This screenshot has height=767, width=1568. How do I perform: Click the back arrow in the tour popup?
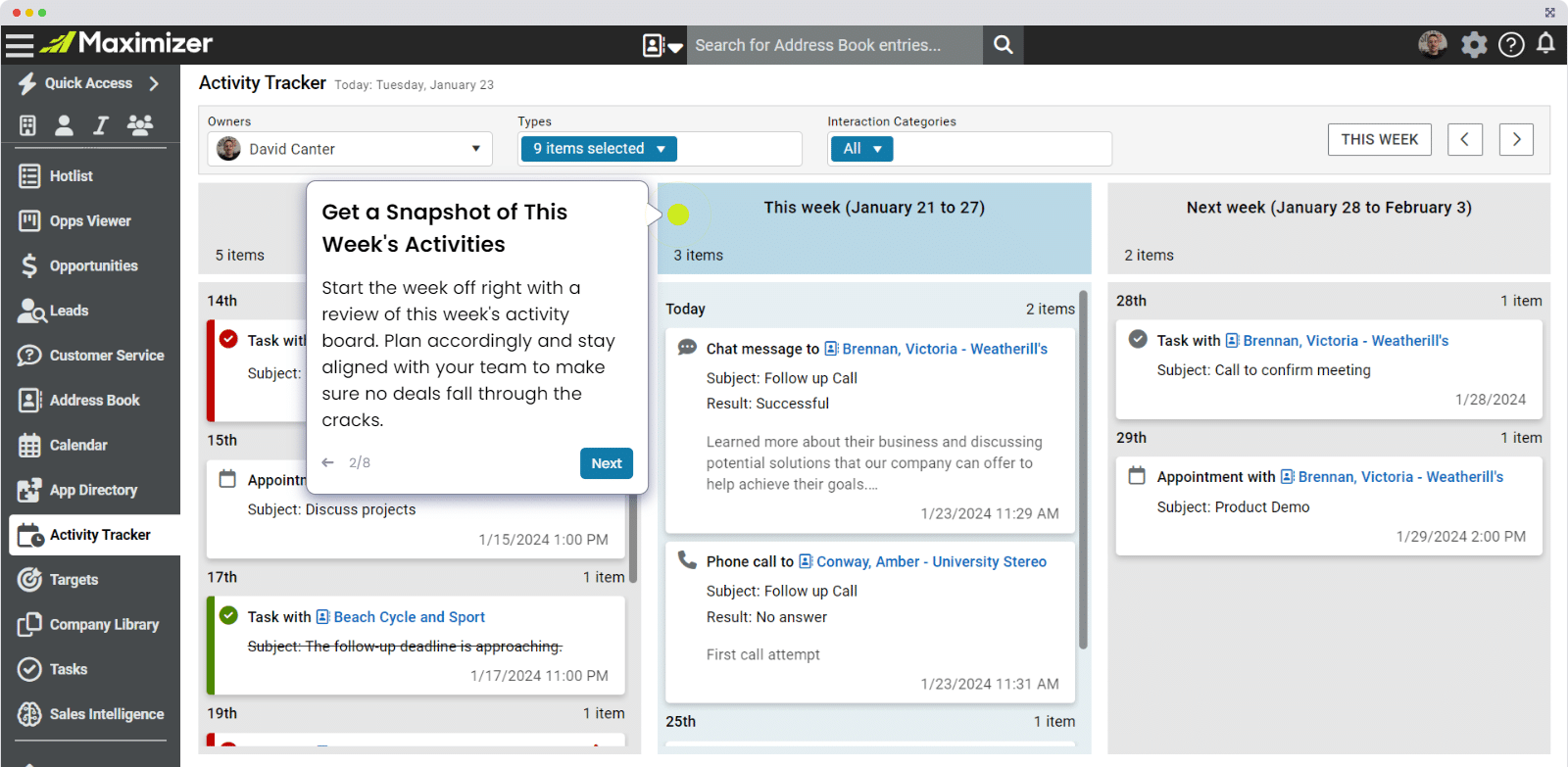pos(328,462)
